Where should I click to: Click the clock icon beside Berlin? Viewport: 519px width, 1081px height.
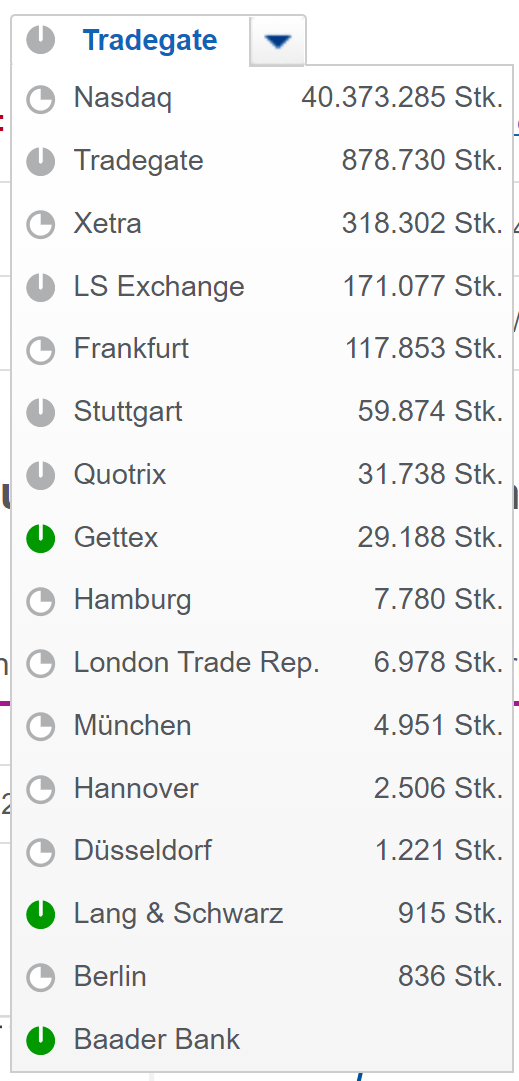click(x=41, y=977)
